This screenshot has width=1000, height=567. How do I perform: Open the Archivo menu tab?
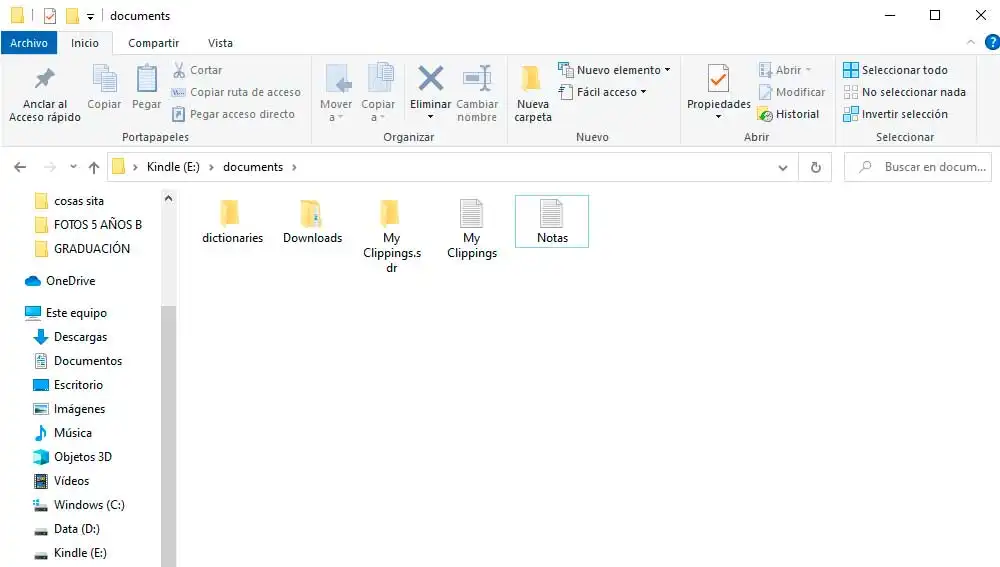click(29, 43)
